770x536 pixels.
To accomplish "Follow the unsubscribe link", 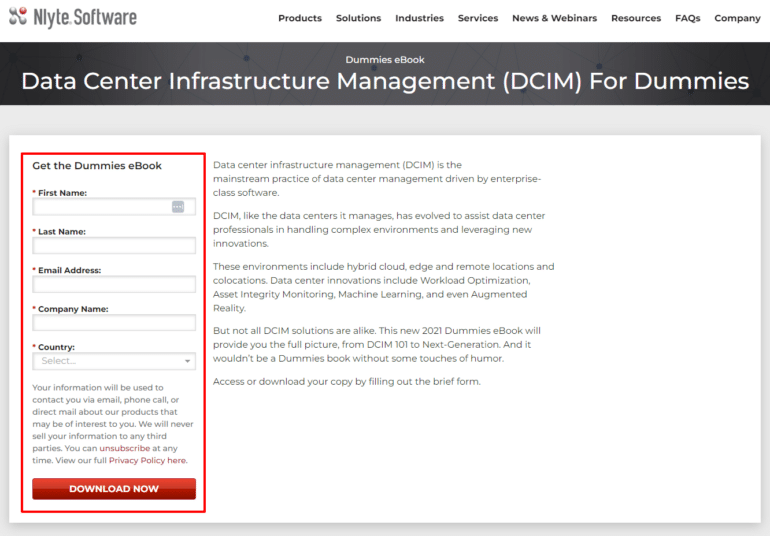I will point(125,448).
